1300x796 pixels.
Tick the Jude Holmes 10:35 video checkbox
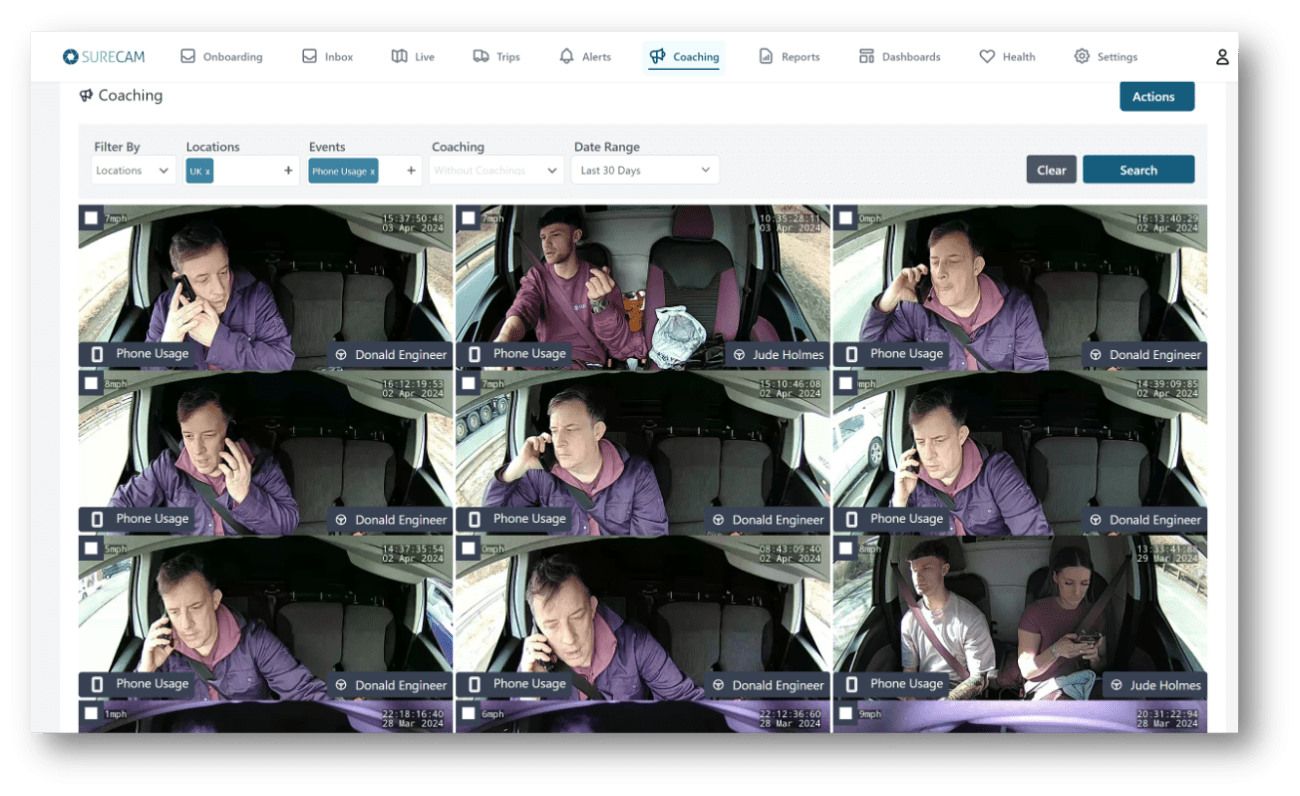[x=468, y=218]
